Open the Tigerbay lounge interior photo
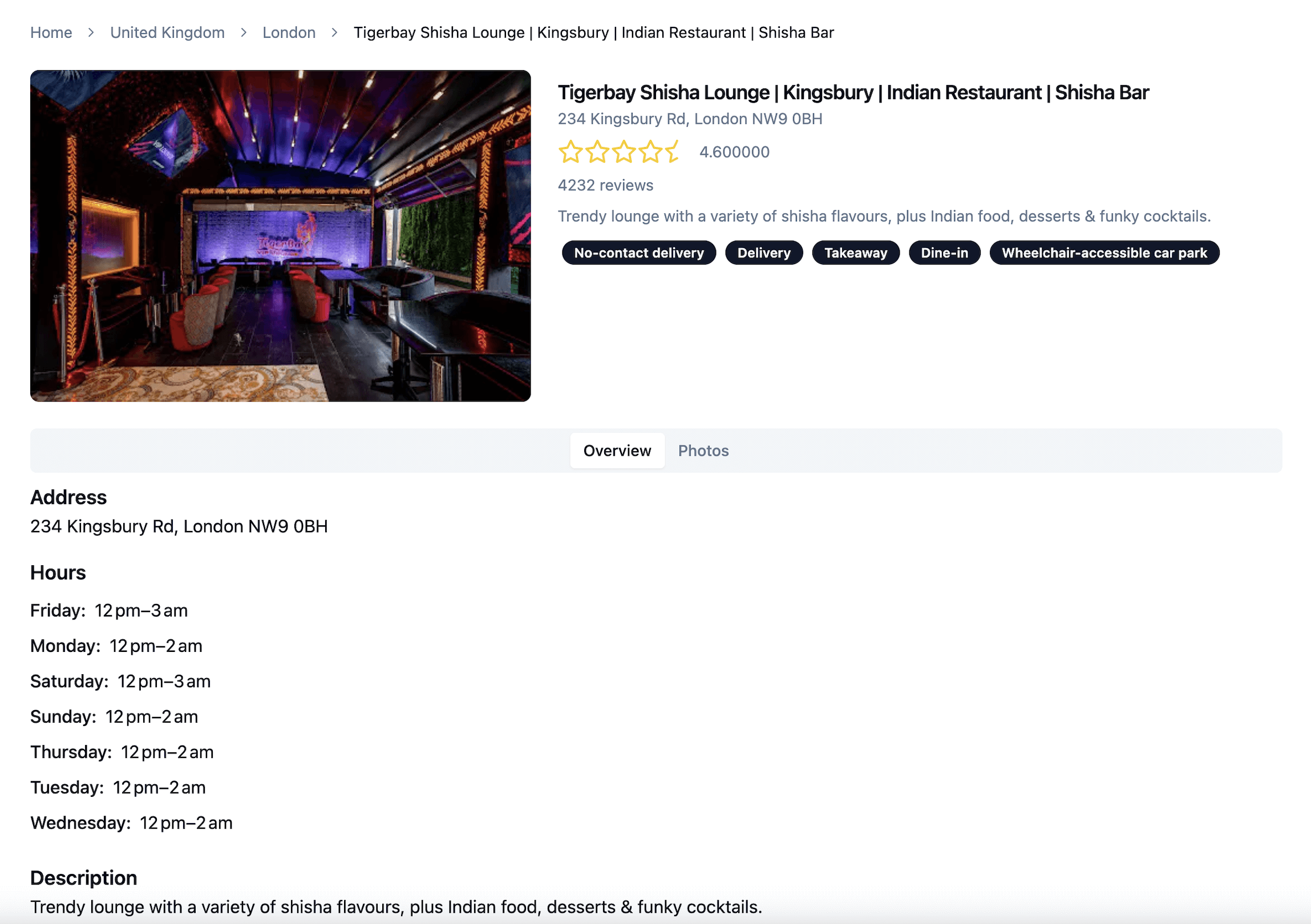 (280, 236)
